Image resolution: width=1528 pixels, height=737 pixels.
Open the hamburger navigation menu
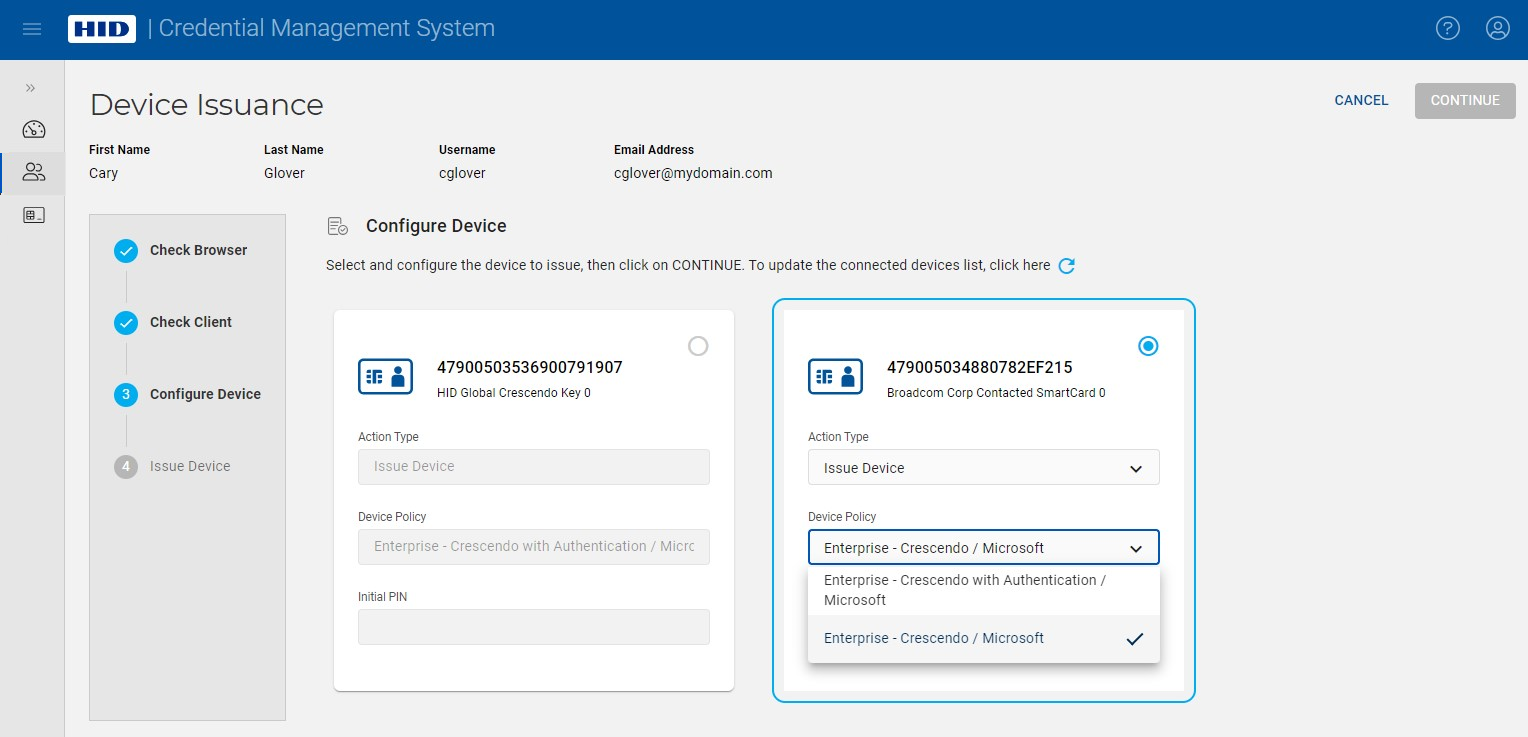click(x=32, y=29)
